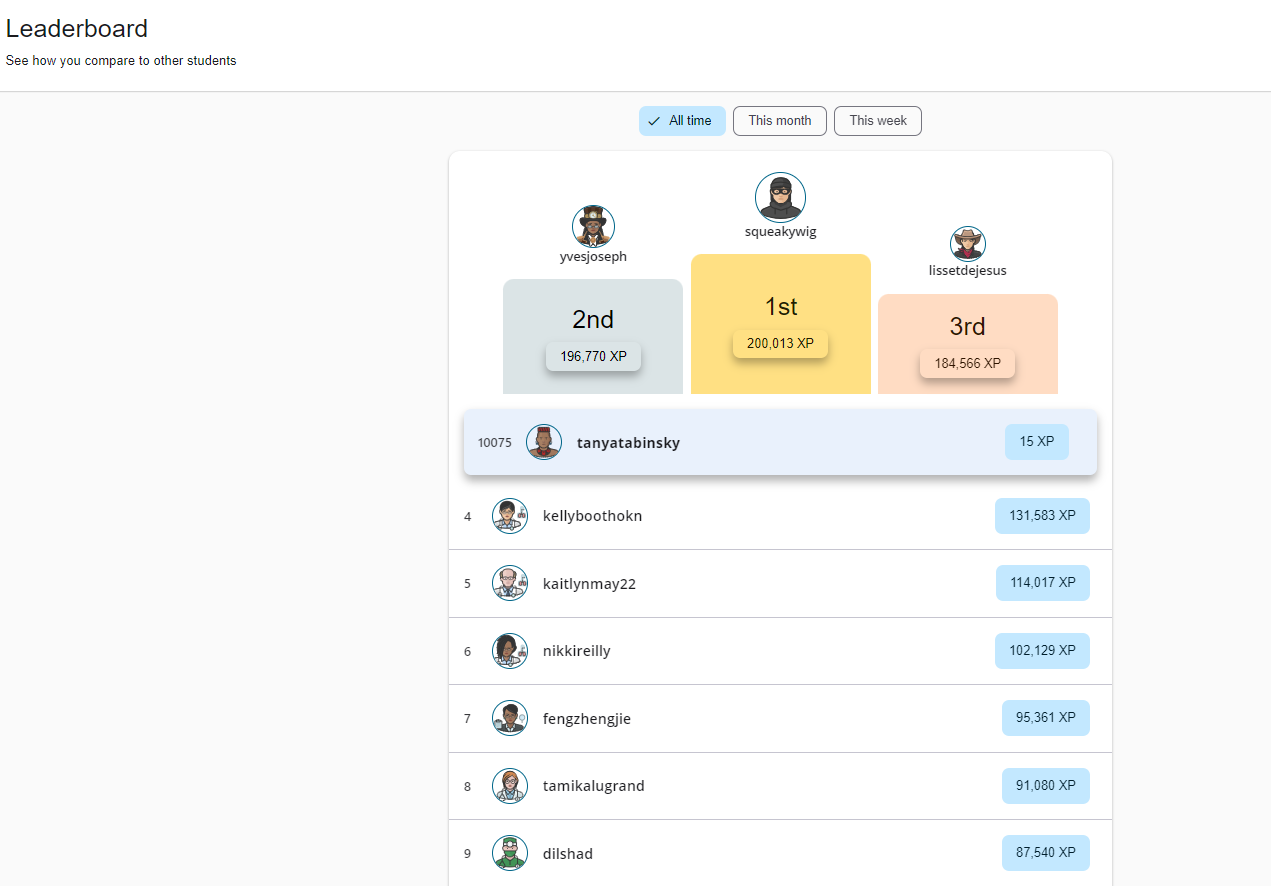Screen dimensions: 1271x886
Task: Open kellyboothokn's username link
Action: coord(592,516)
